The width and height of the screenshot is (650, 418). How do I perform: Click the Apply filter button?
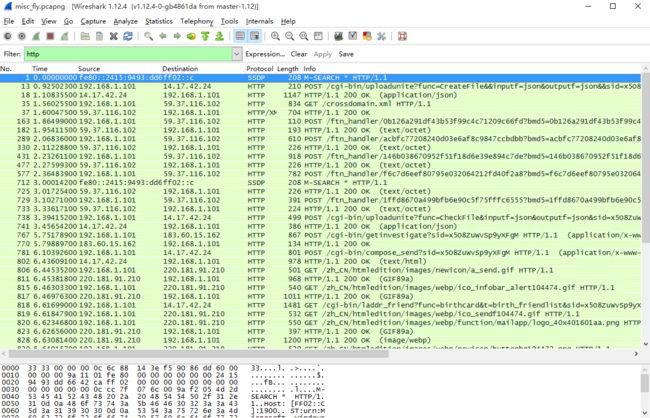pyautogui.click(x=323, y=54)
